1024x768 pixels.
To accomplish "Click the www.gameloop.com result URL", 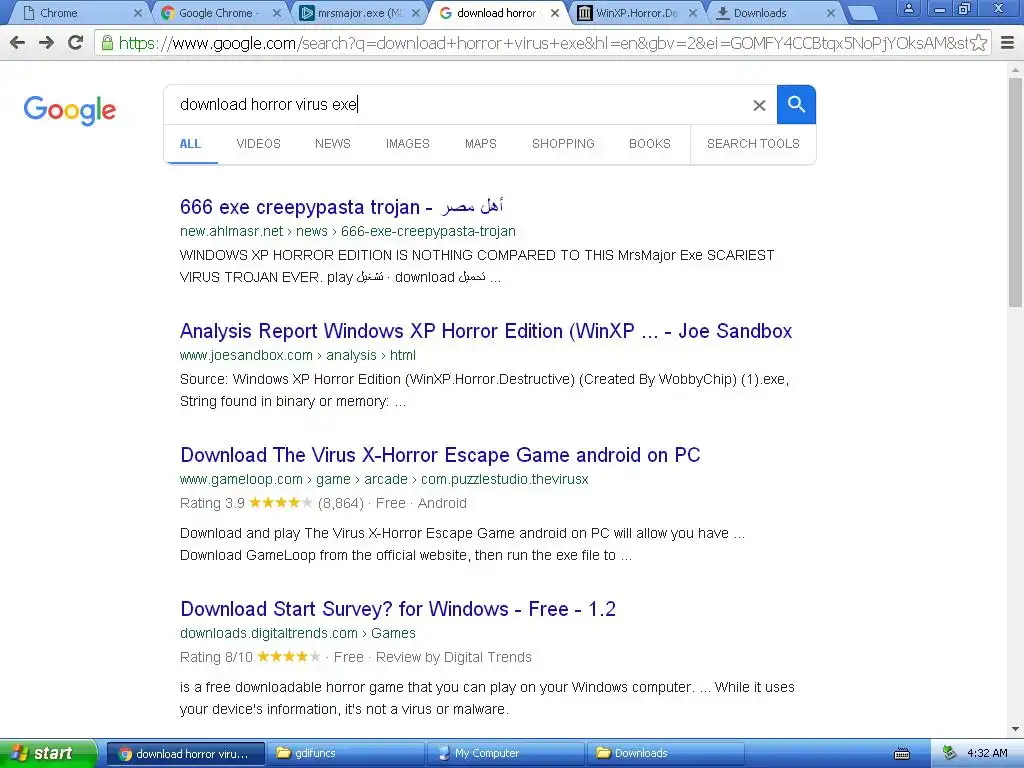I will tap(384, 479).
